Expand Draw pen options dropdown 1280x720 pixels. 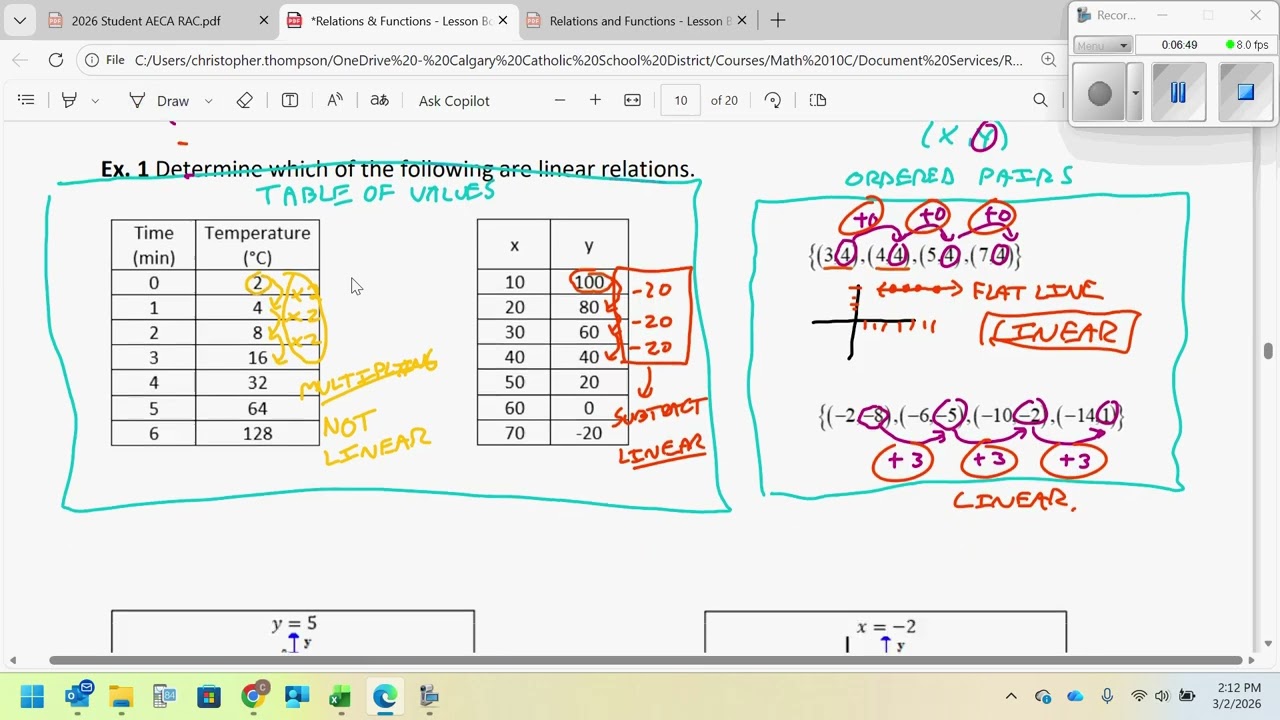208,100
